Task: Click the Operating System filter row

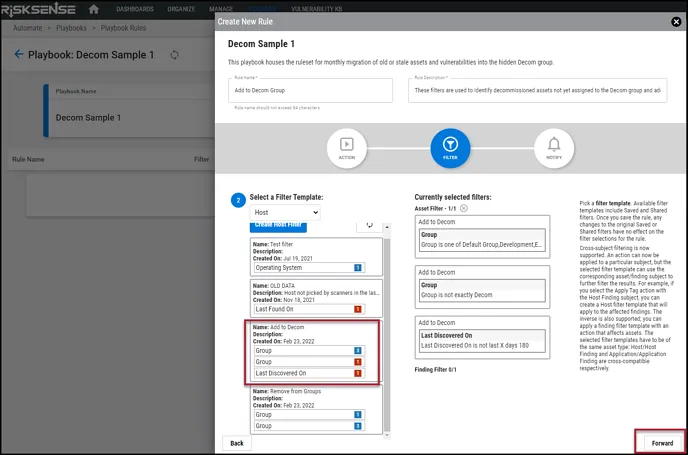Action: coord(309,268)
